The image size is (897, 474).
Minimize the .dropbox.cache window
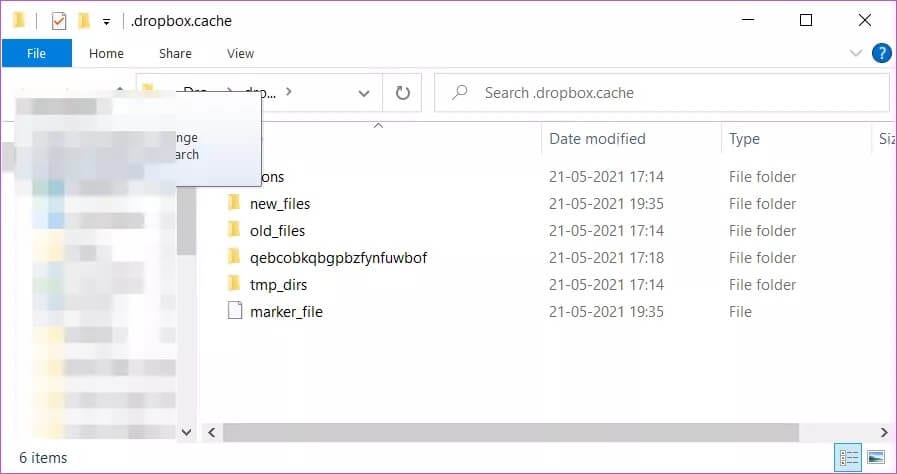(x=748, y=21)
